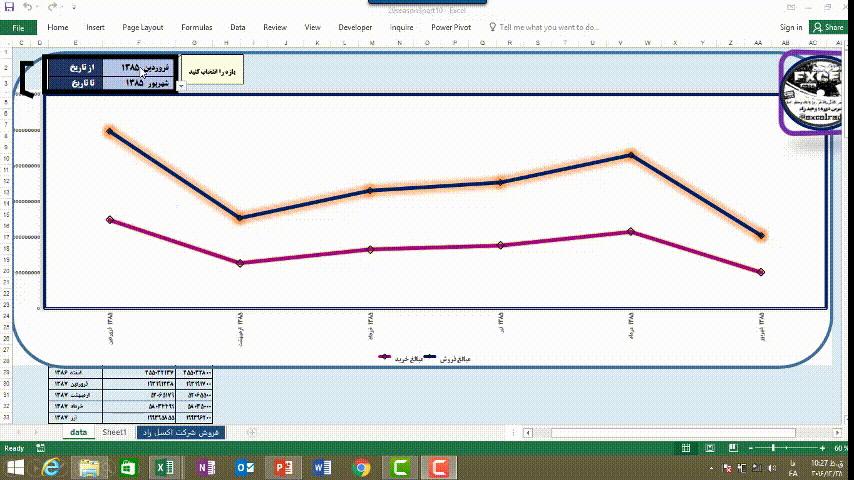Click the Share button
Screen dimensions: 854x480
[829, 27]
